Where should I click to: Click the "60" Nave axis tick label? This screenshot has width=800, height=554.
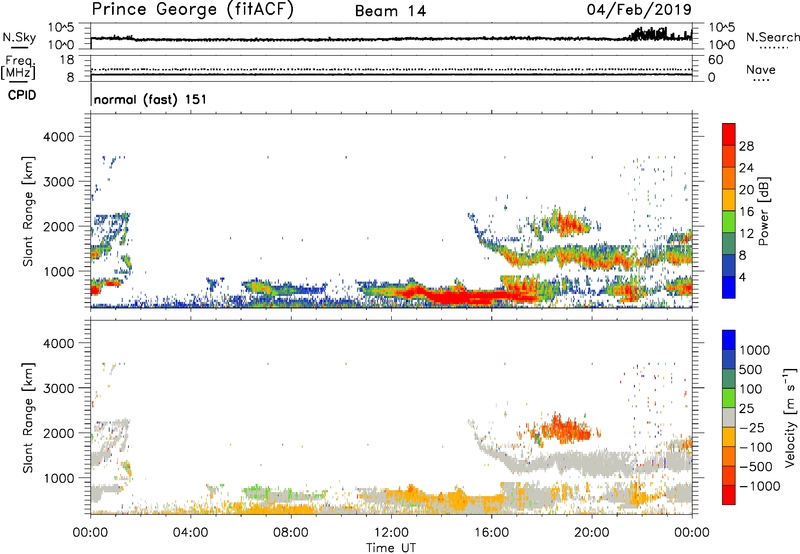pyautogui.click(x=715, y=60)
